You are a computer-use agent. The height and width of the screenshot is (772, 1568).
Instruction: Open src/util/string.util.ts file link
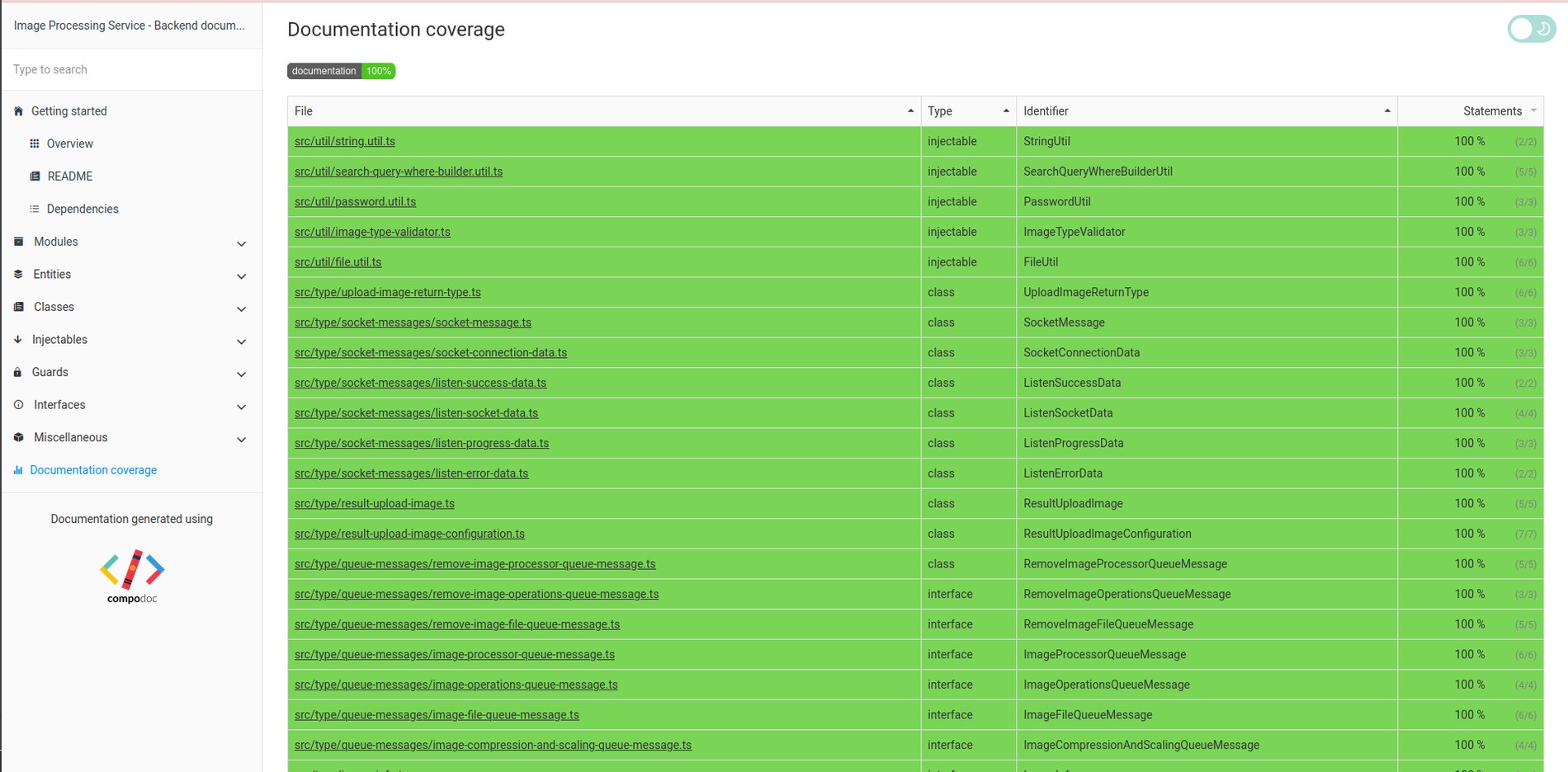345,141
